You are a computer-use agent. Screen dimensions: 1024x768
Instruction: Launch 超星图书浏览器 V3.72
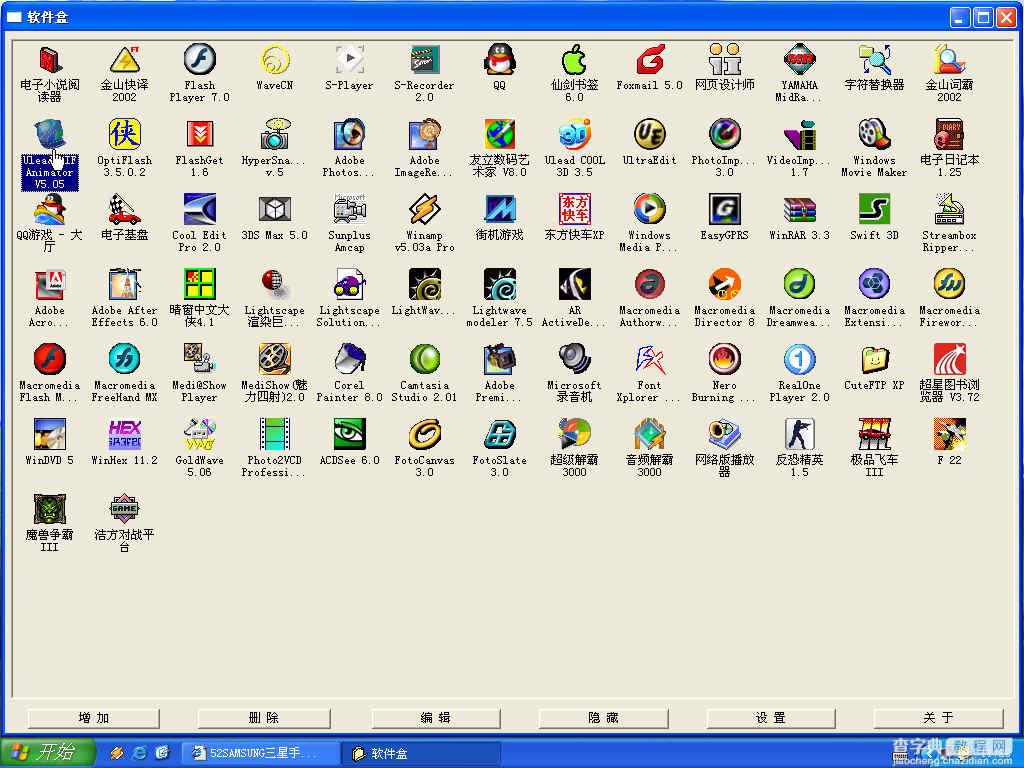tap(950, 360)
